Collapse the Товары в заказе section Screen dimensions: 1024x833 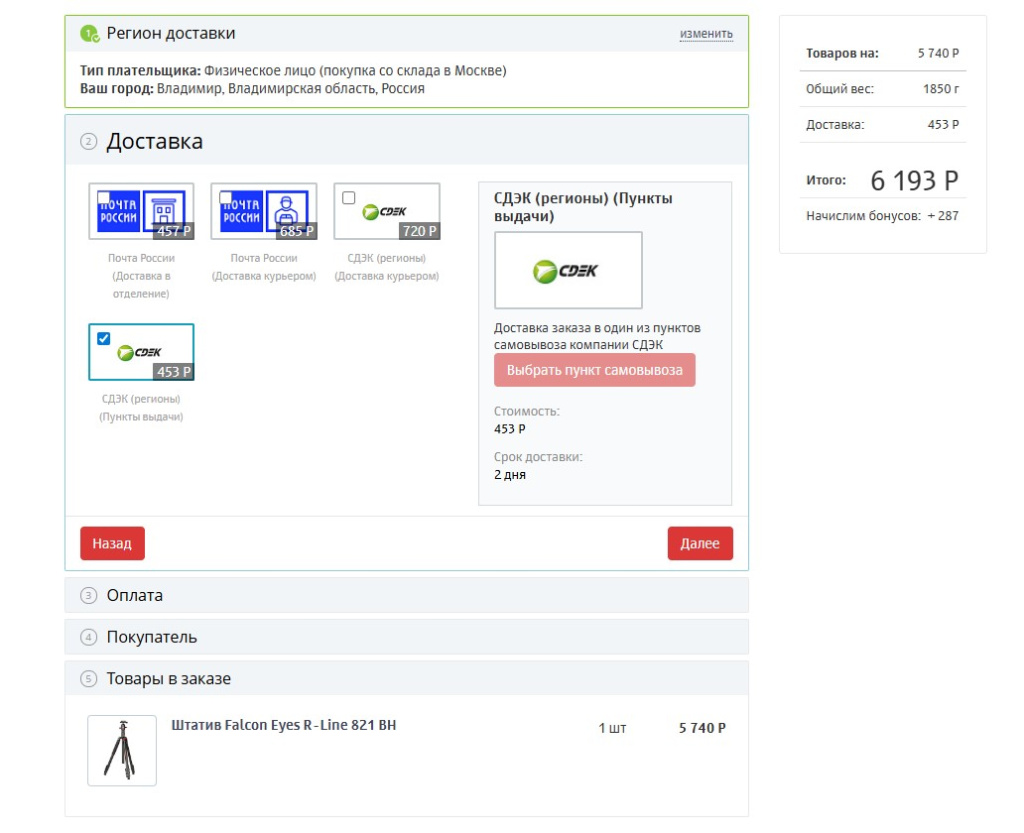point(169,679)
